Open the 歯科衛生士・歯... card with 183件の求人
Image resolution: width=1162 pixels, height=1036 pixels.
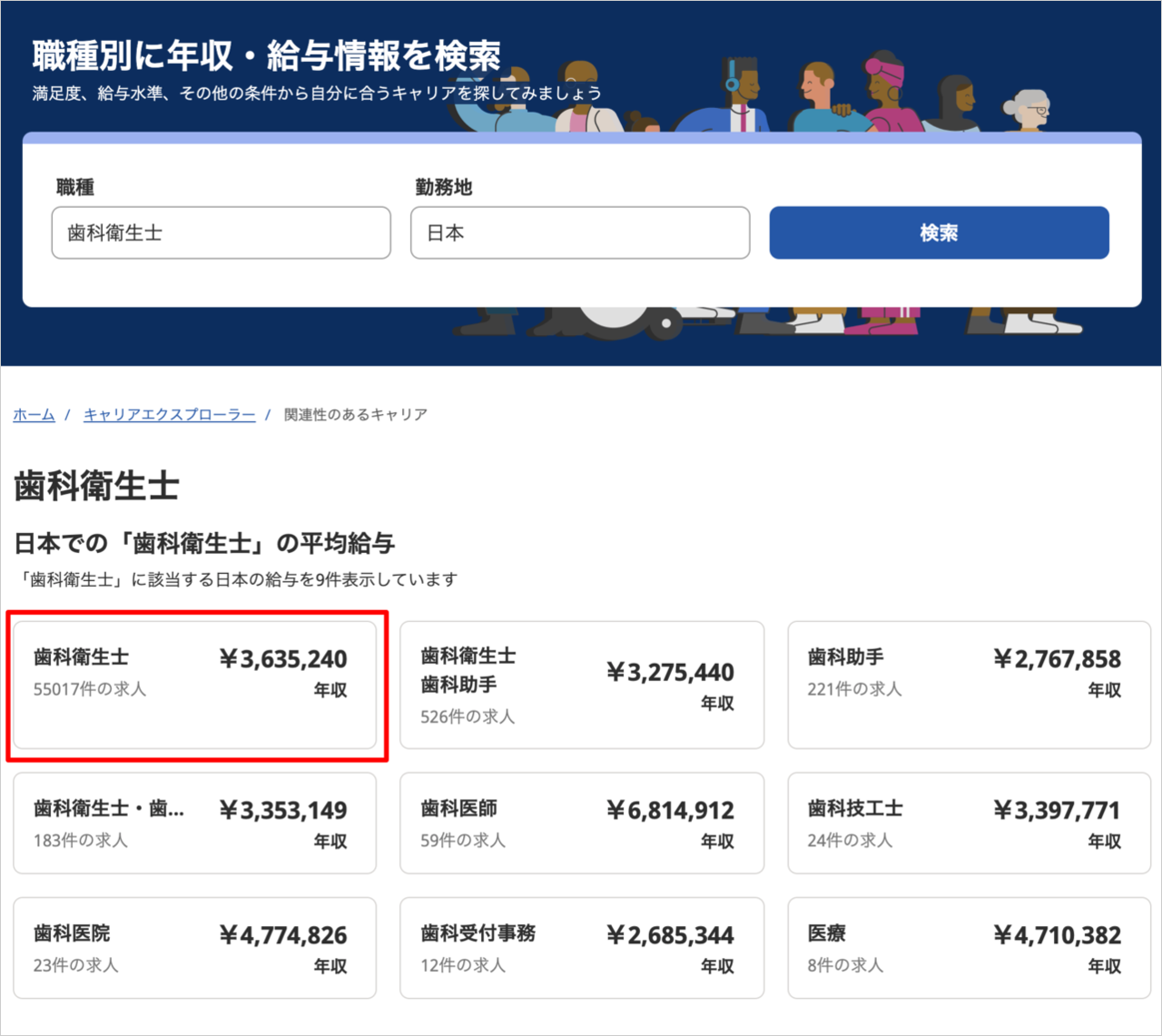(194, 824)
